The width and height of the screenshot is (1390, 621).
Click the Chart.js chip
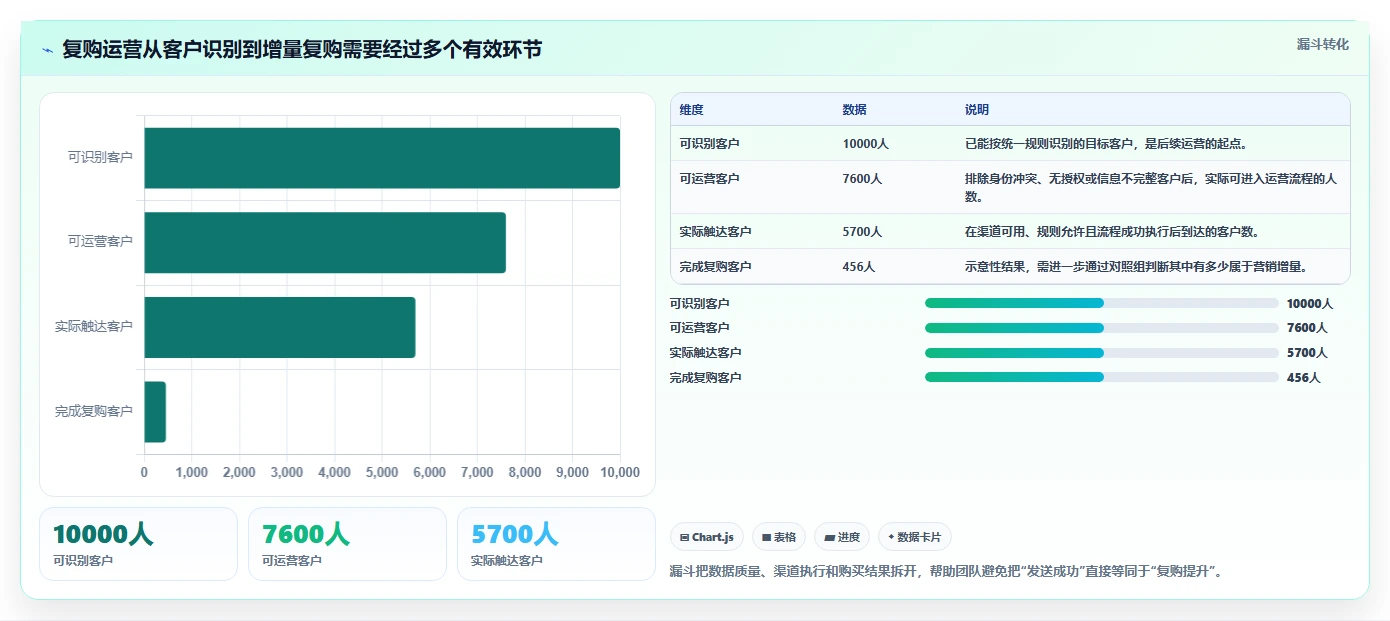707,537
